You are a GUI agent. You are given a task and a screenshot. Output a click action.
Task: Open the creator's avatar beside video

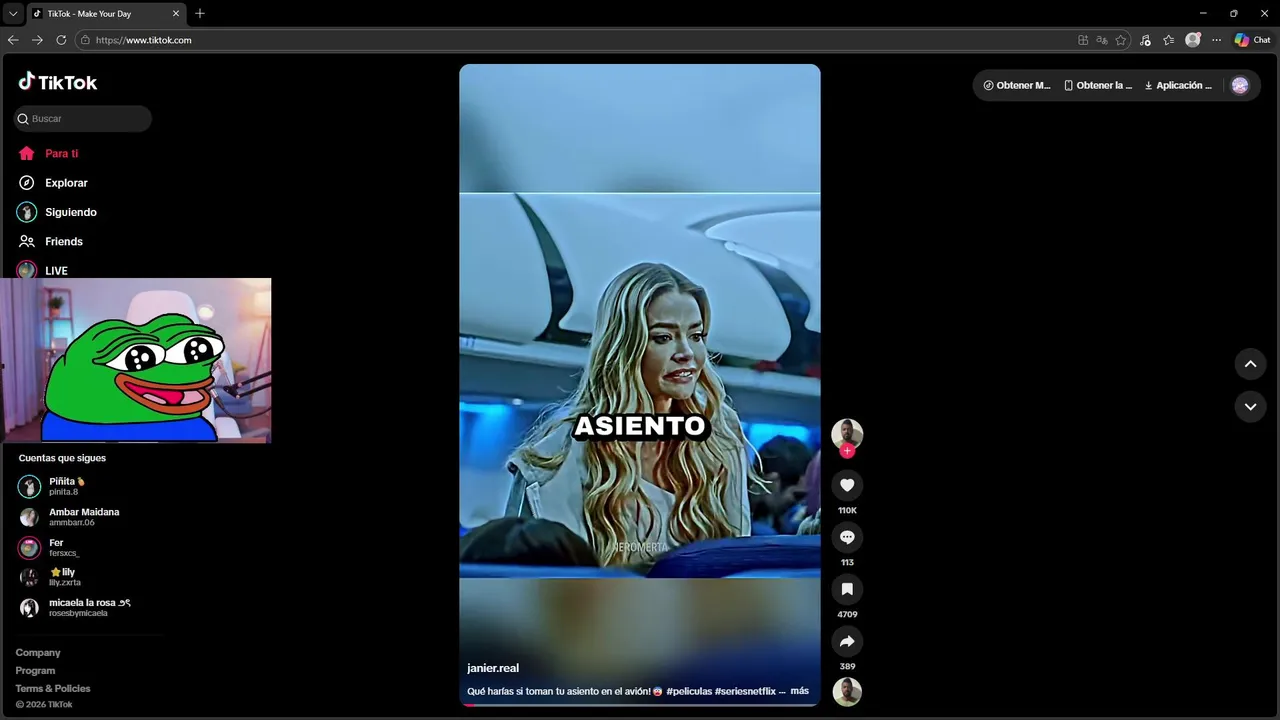coord(847,433)
